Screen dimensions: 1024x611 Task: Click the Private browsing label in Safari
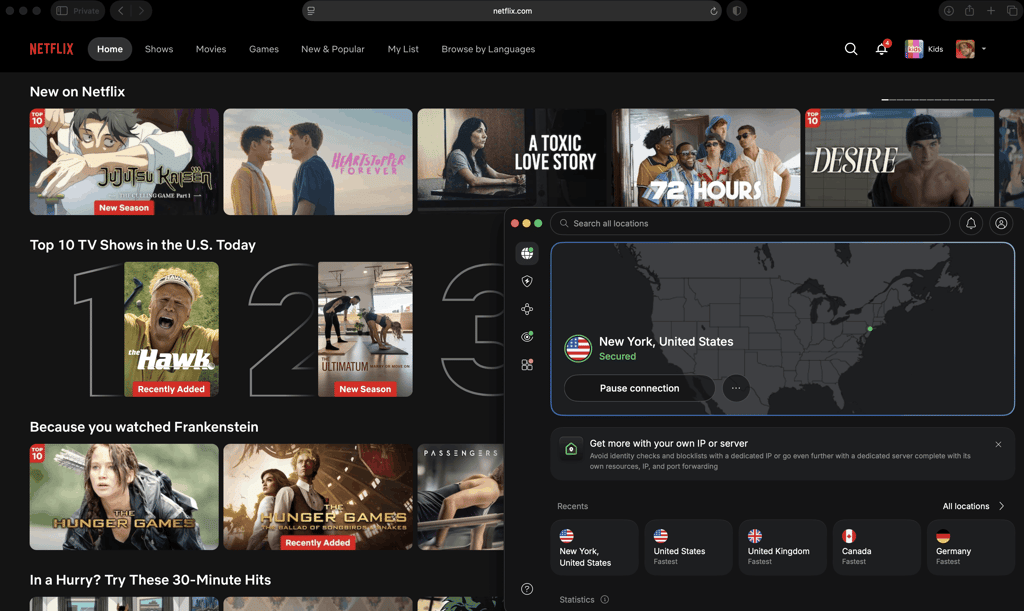86,10
